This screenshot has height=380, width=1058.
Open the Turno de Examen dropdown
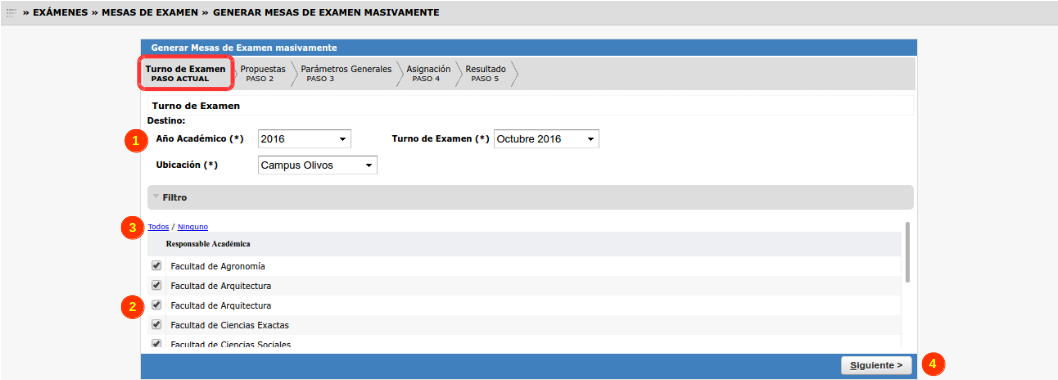[x=547, y=139]
